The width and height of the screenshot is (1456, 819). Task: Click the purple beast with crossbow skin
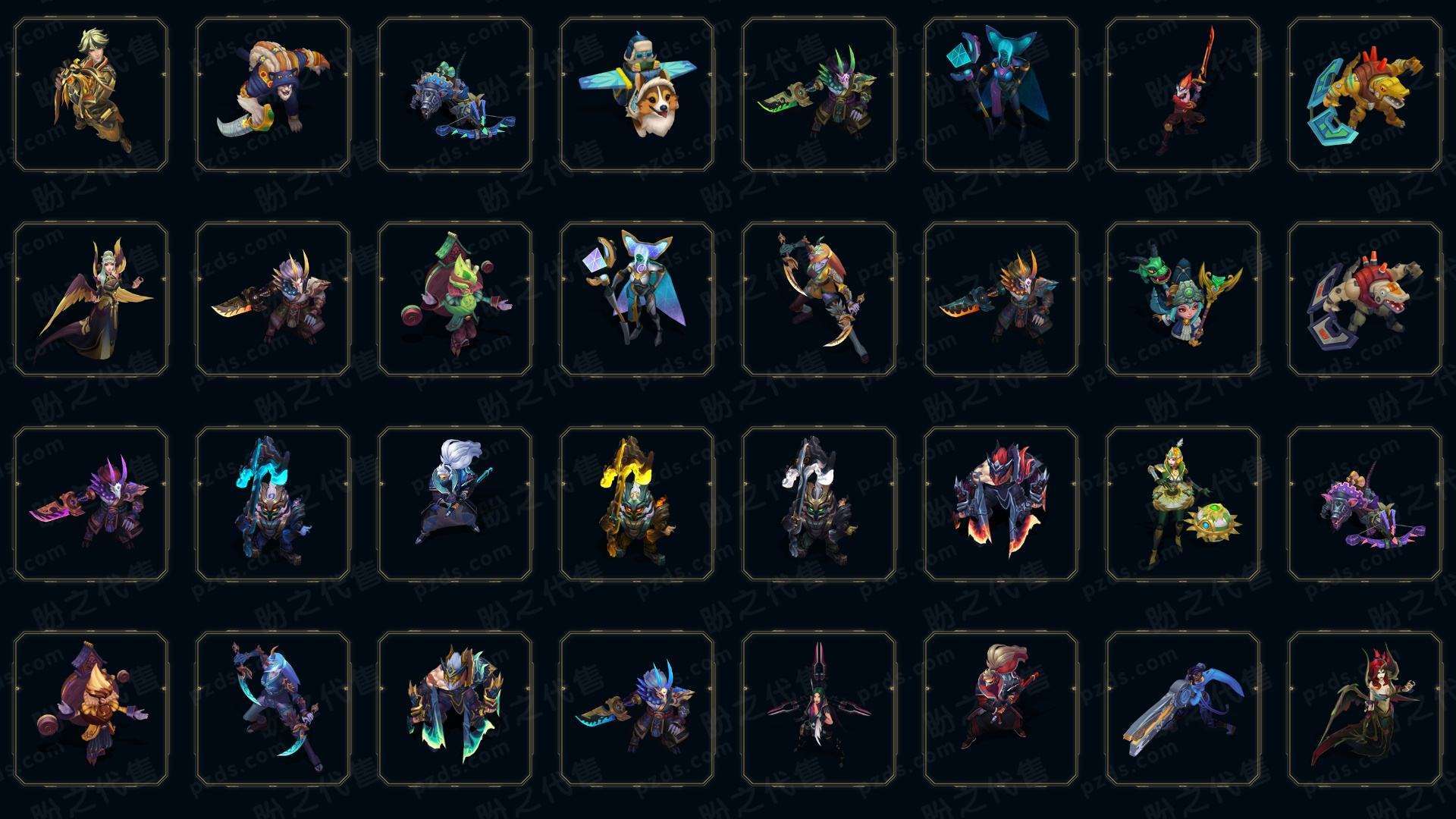[x=1365, y=504]
